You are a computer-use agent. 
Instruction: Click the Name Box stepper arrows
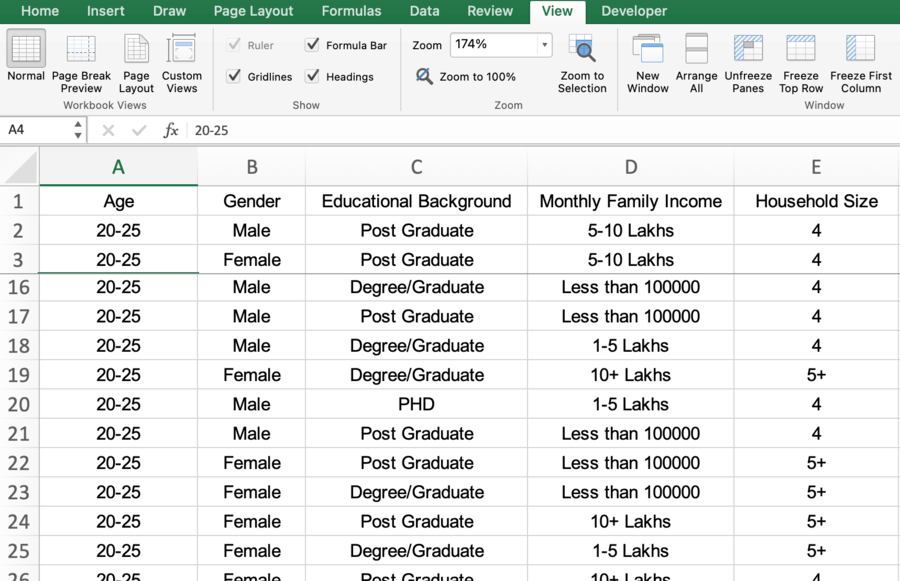click(x=78, y=130)
